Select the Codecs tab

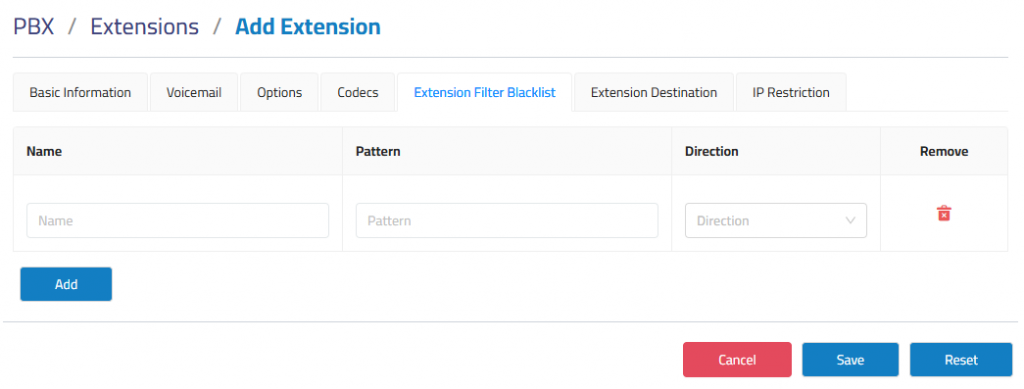coord(358,92)
